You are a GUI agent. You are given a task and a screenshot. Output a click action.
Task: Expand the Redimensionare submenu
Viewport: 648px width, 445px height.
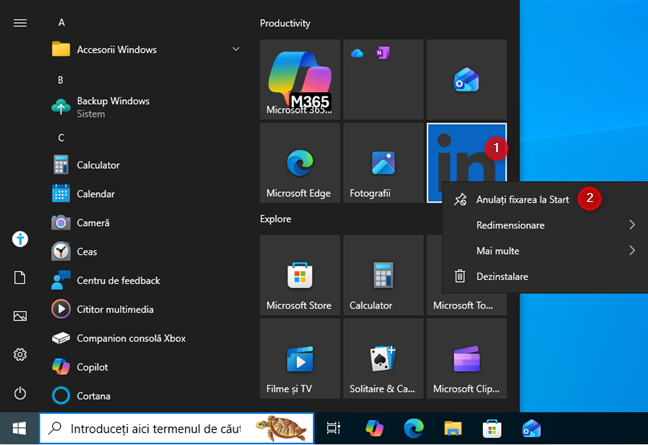pos(545,225)
